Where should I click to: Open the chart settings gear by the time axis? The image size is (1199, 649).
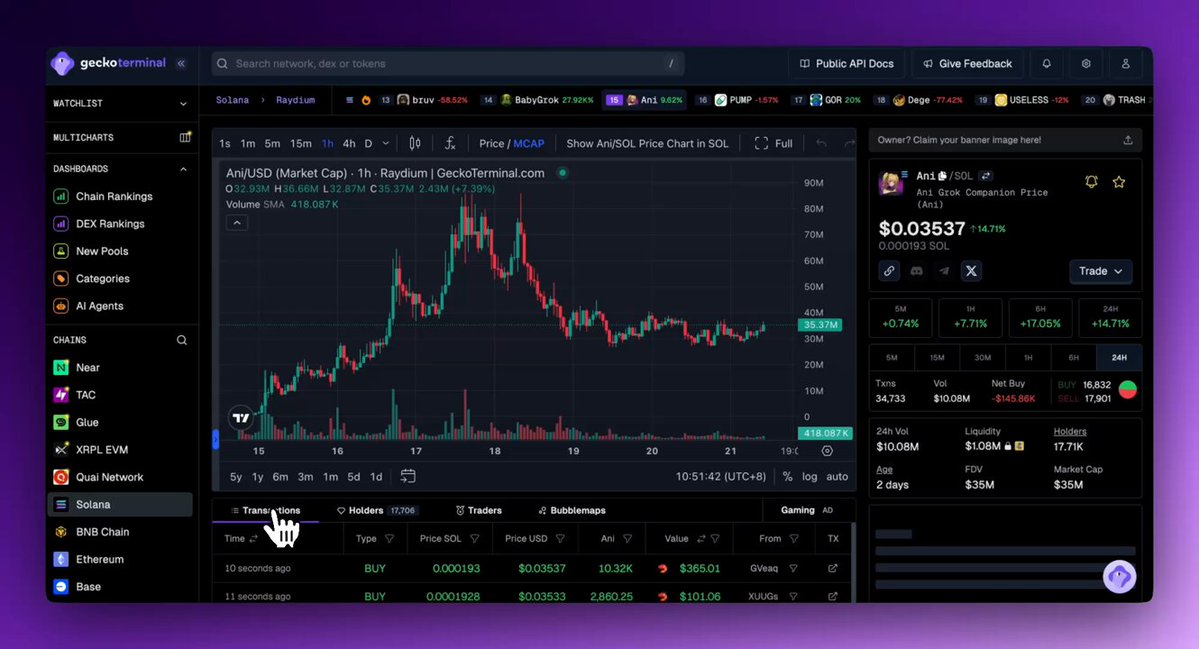pyautogui.click(x=827, y=451)
